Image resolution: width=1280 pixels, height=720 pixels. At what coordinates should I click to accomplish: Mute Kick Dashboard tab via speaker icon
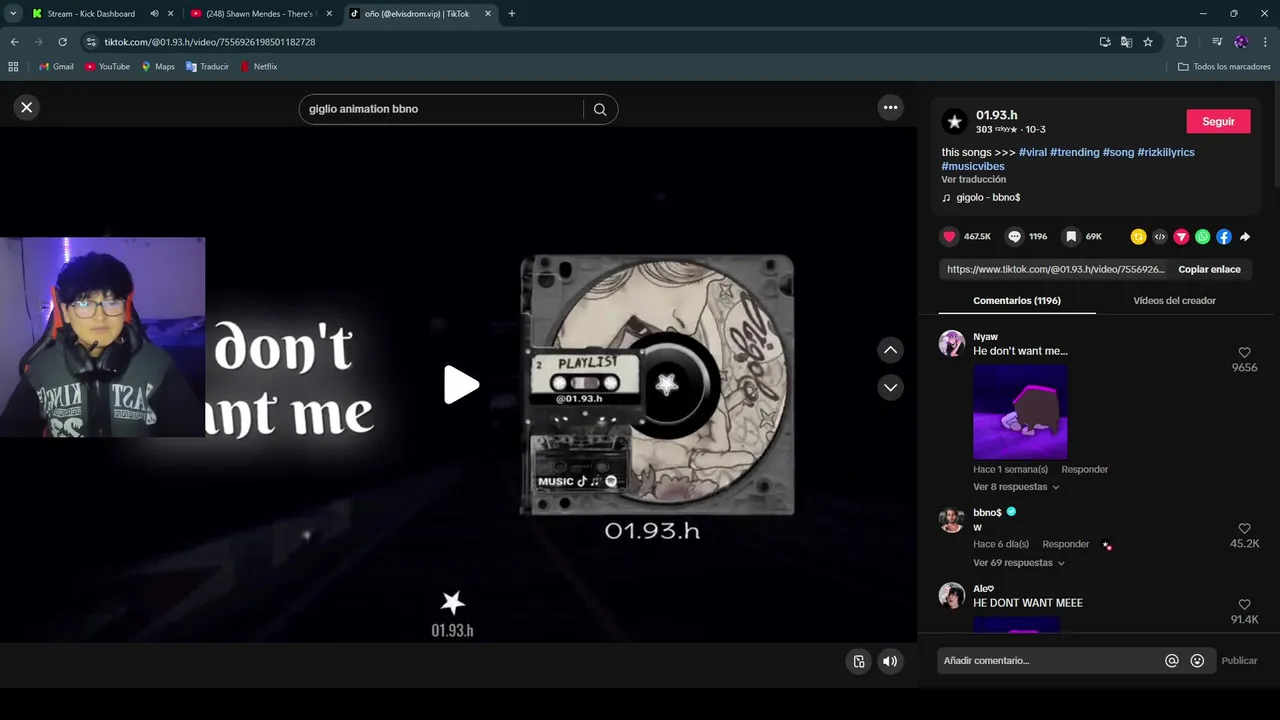click(x=154, y=14)
